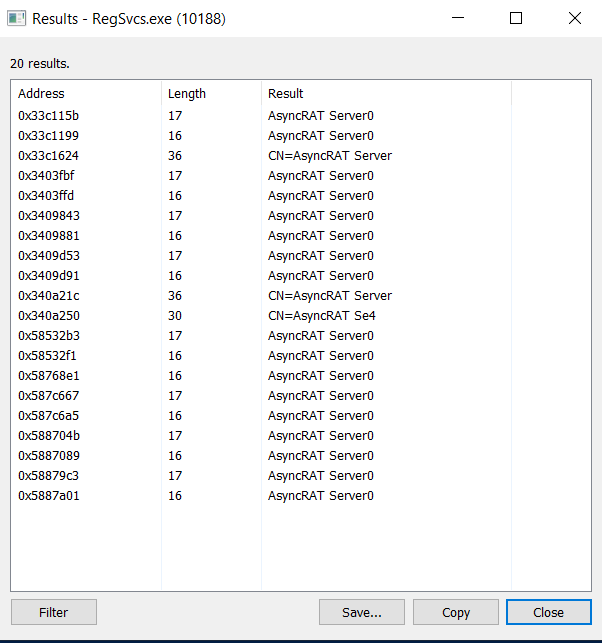Click the X to close window

tap(574, 18)
